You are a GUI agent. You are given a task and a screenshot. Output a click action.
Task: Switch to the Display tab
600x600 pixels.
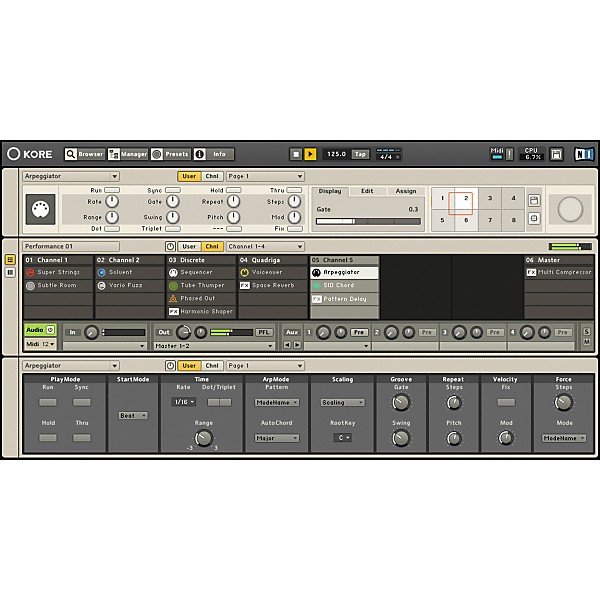coord(330,191)
